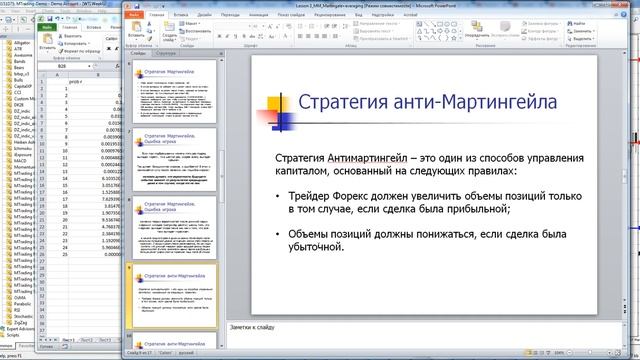
Task: Click the Parabolic indicator in MetaTrader navigator
Action: coord(19,304)
